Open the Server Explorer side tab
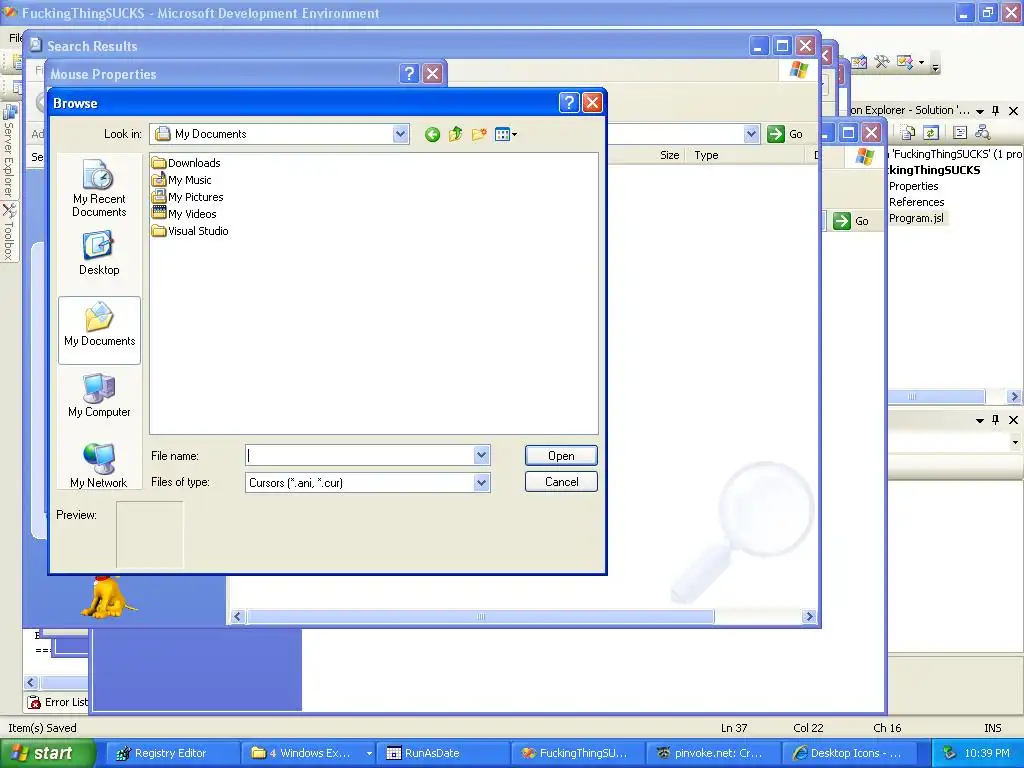 coord(9,151)
